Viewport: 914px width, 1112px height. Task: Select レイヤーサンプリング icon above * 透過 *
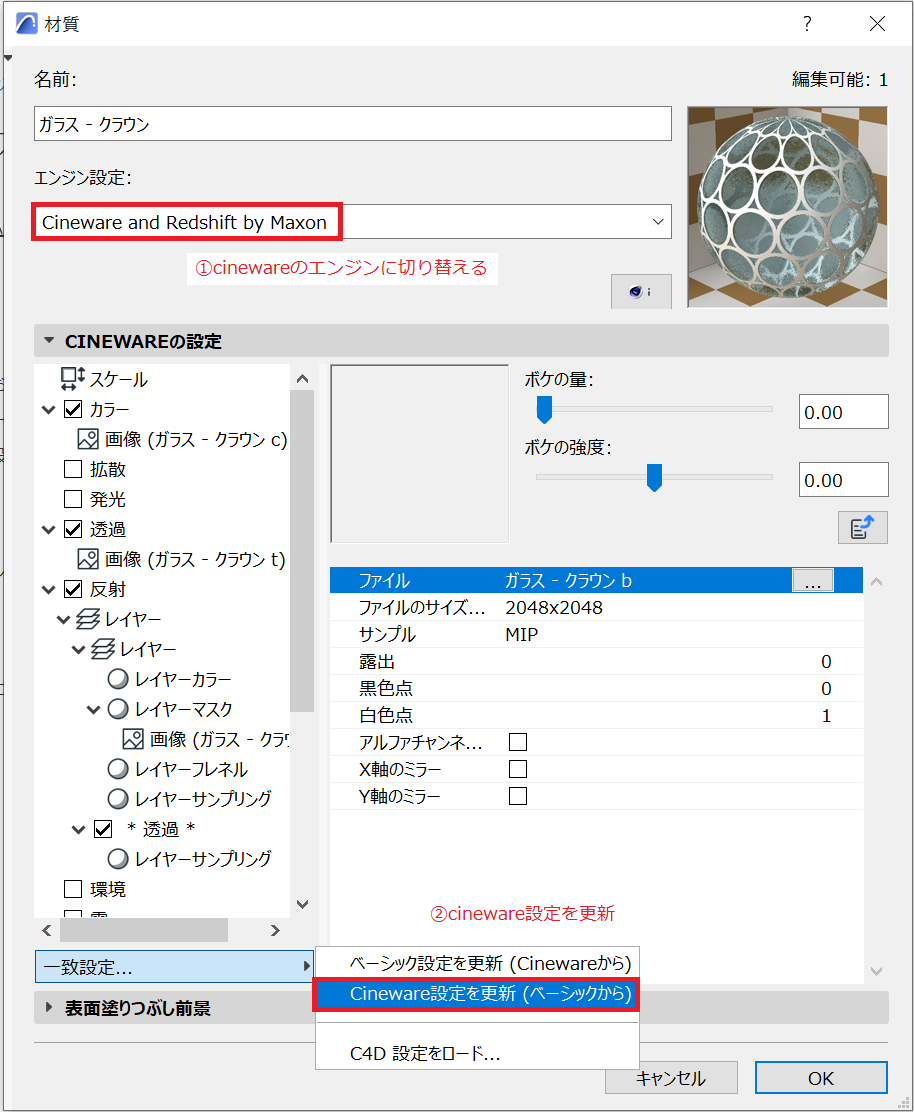(118, 799)
